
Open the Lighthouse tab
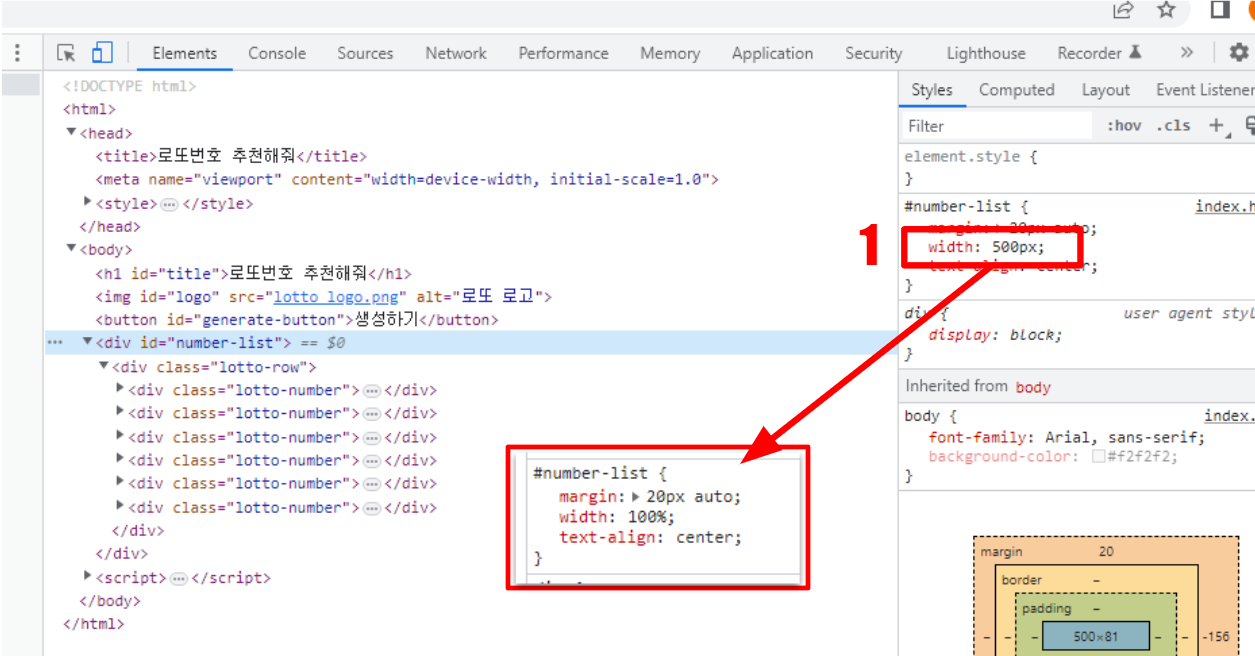986,53
